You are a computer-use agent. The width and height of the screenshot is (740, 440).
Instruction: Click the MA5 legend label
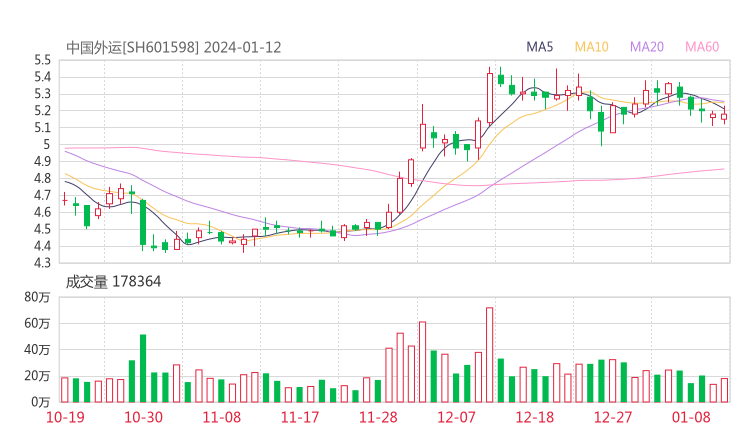(x=539, y=47)
